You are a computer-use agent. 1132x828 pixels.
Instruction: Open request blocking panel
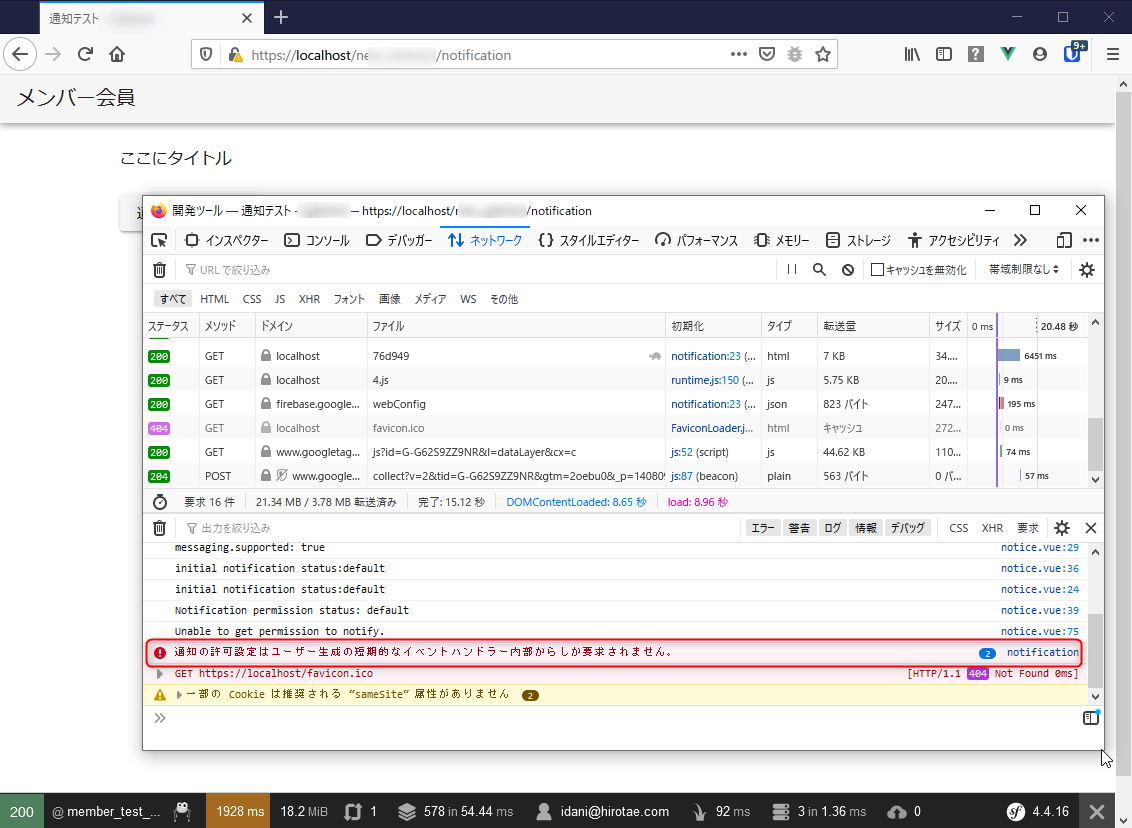848,269
